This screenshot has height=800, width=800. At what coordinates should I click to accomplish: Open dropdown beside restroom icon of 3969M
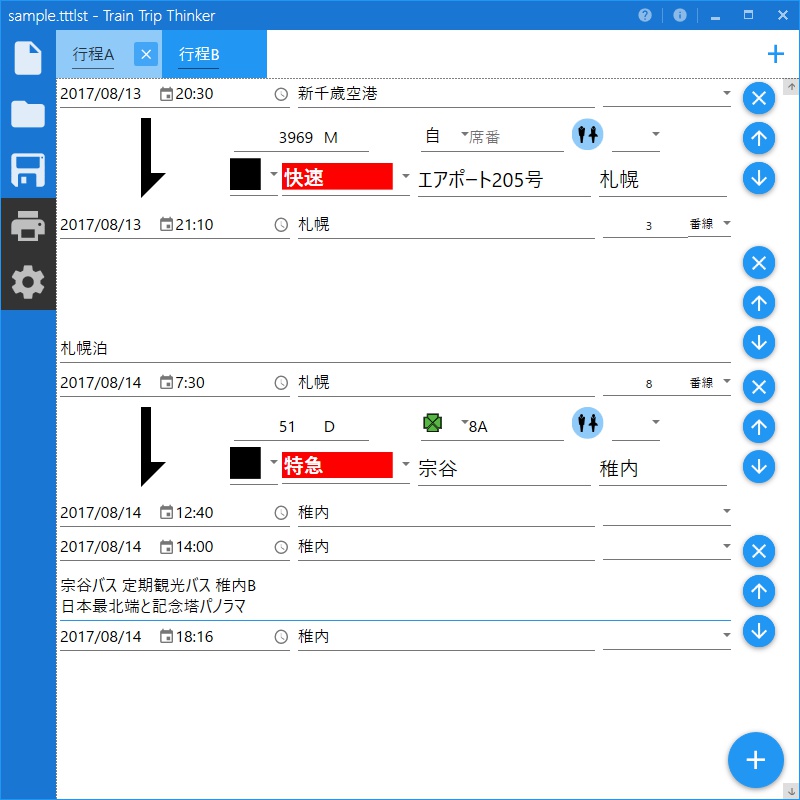coord(656,134)
